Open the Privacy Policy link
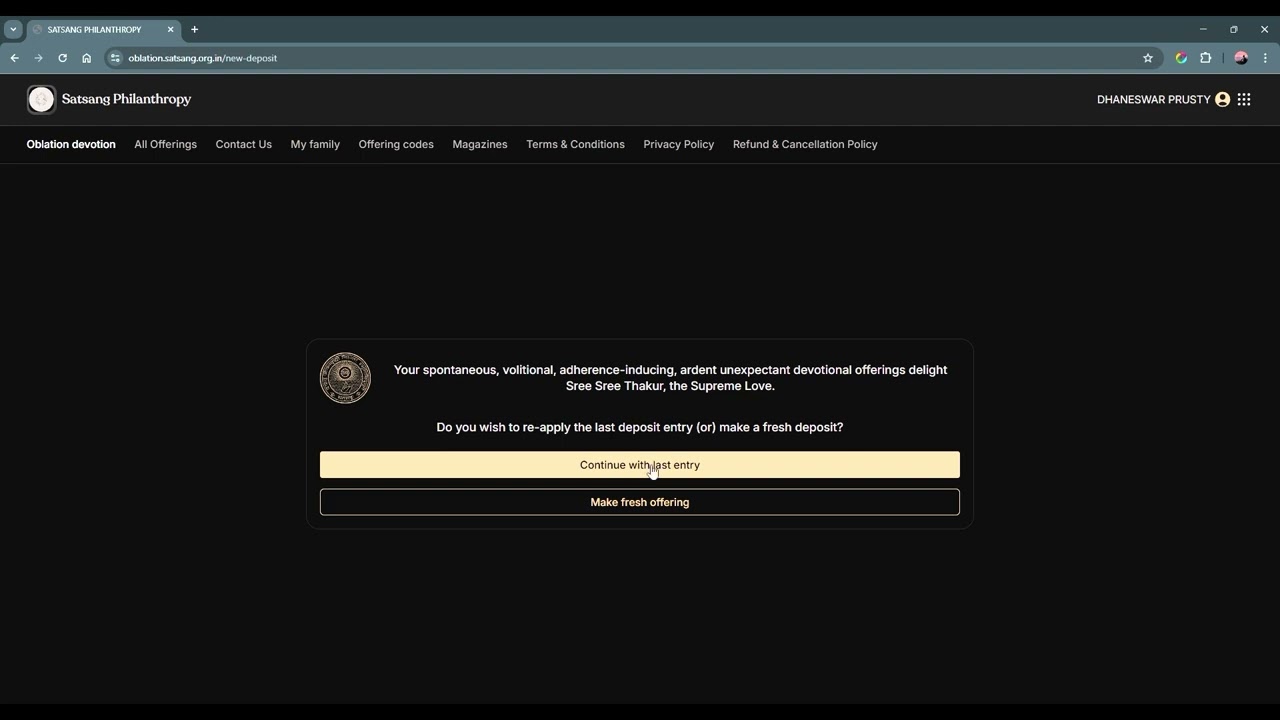The image size is (1280, 720). point(678,144)
